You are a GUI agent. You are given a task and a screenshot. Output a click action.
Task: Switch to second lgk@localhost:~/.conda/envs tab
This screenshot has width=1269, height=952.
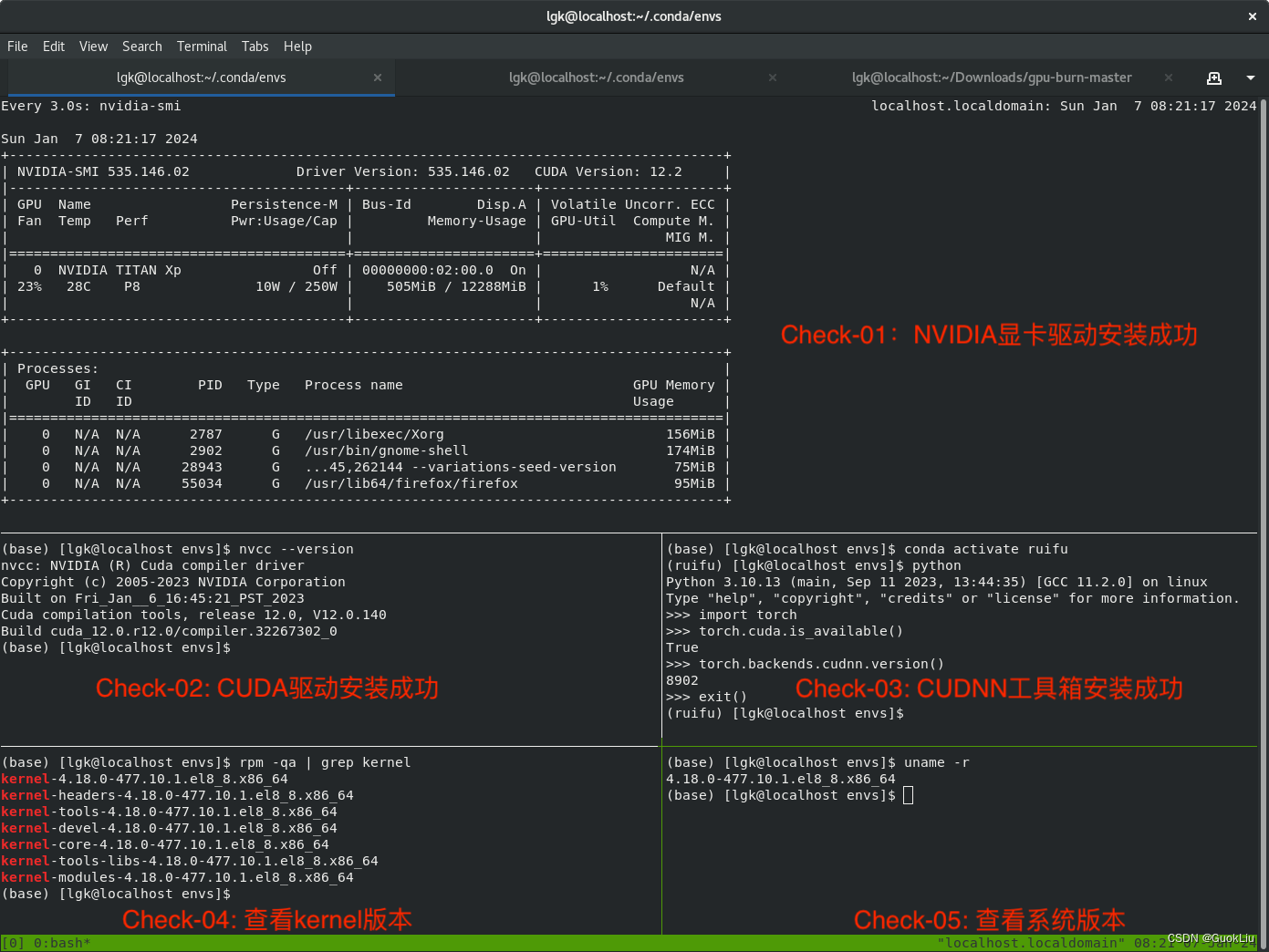click(x=596, y=78)
